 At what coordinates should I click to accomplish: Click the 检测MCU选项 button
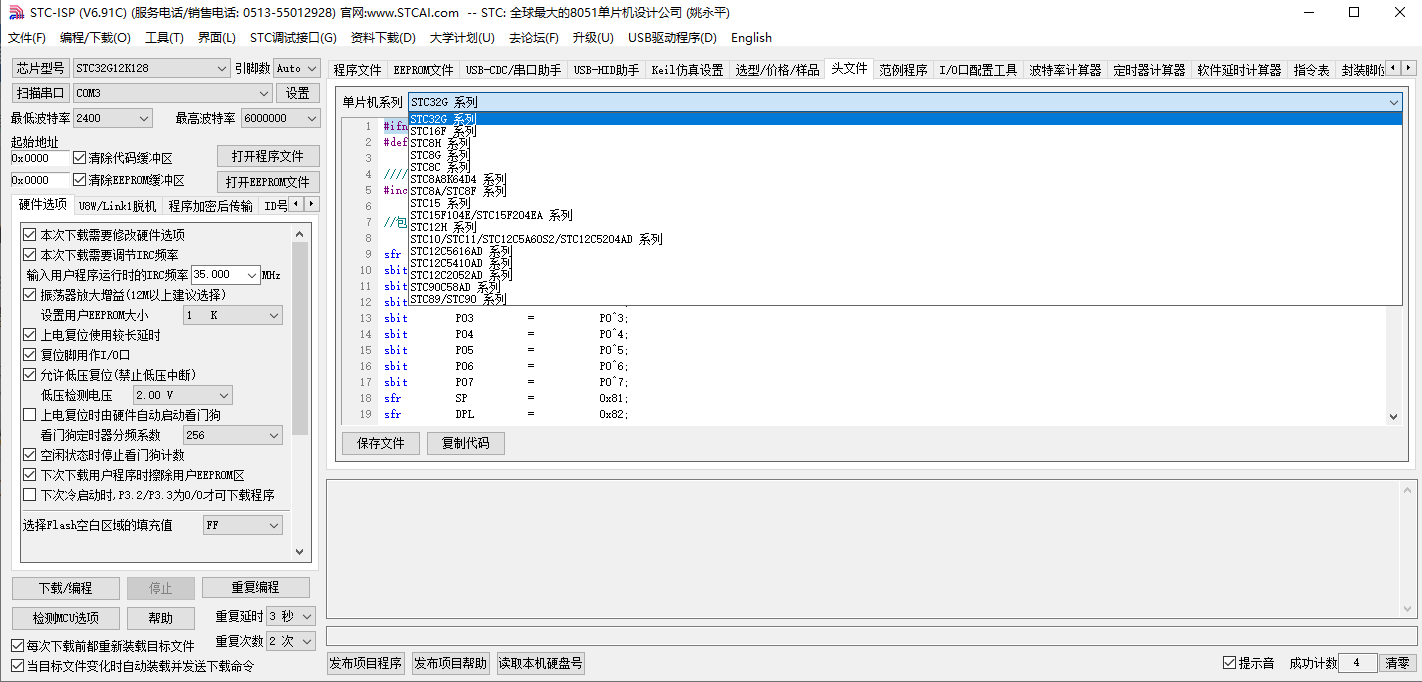tap(66, 618)
